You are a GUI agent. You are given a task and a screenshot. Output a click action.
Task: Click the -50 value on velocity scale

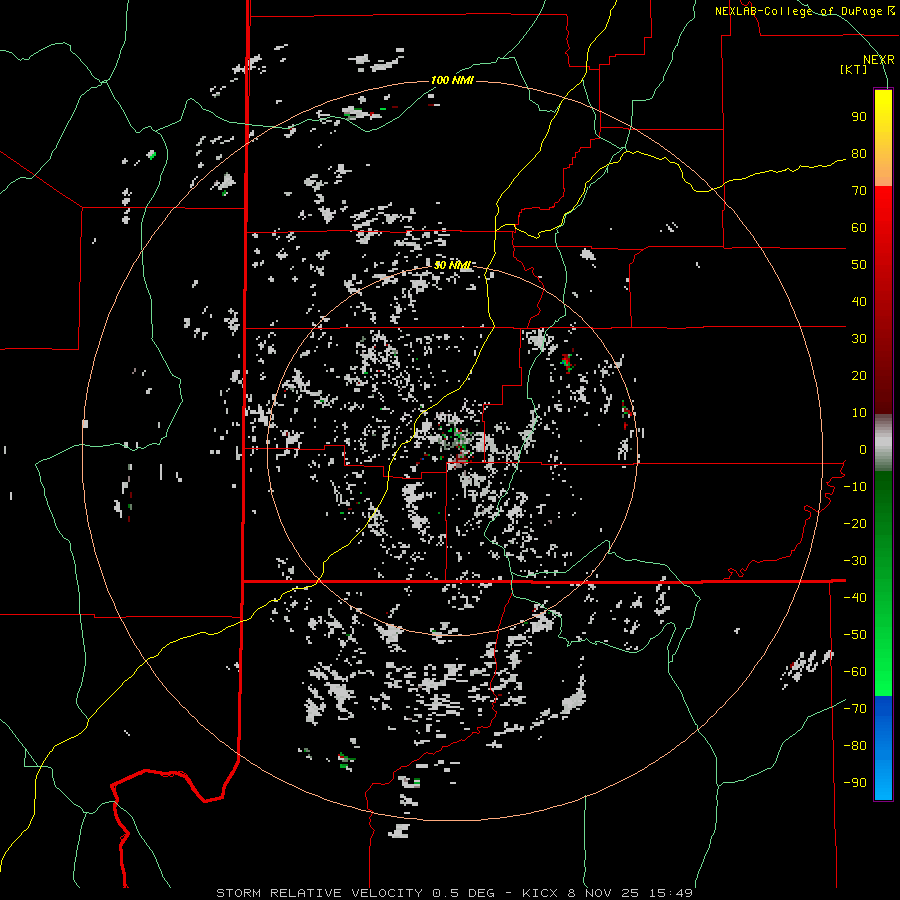pos(855,635)
